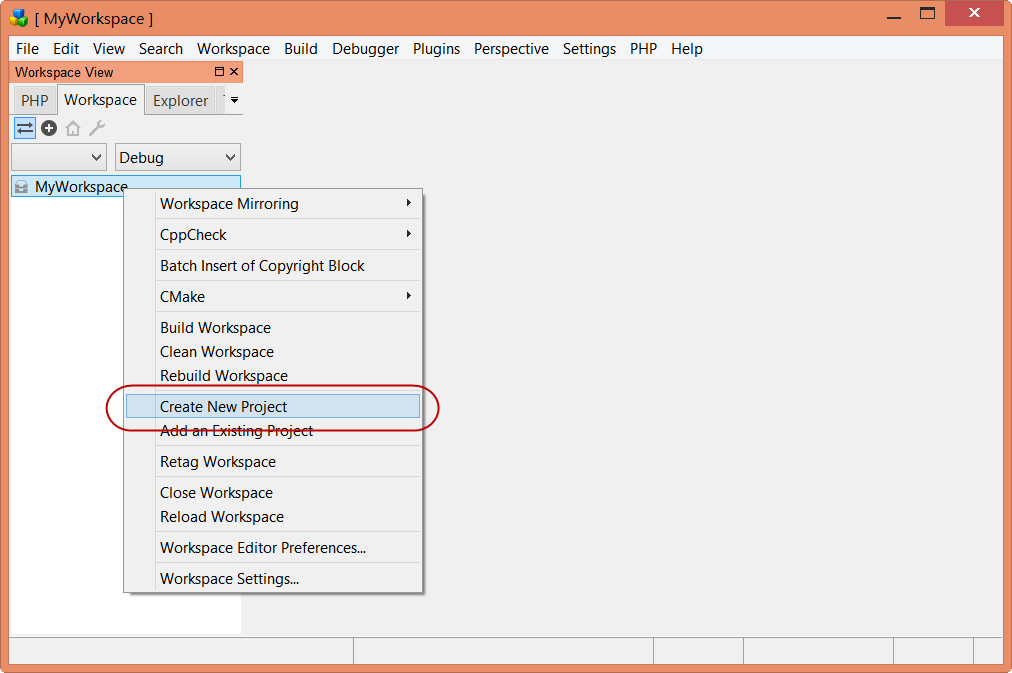Open the Edit menu
The height and width of the screenshot is (673, 1012).
click(66, 49)
